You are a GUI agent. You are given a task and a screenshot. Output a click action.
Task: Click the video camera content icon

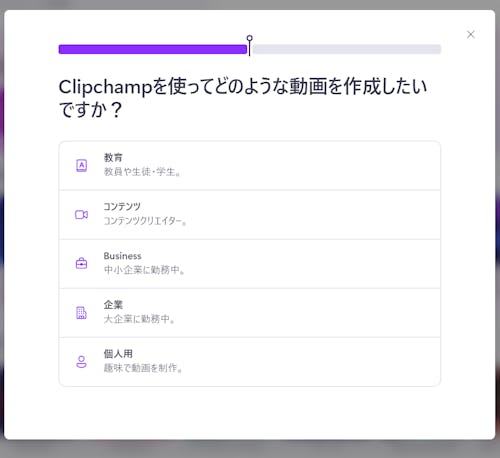point(82,215)
